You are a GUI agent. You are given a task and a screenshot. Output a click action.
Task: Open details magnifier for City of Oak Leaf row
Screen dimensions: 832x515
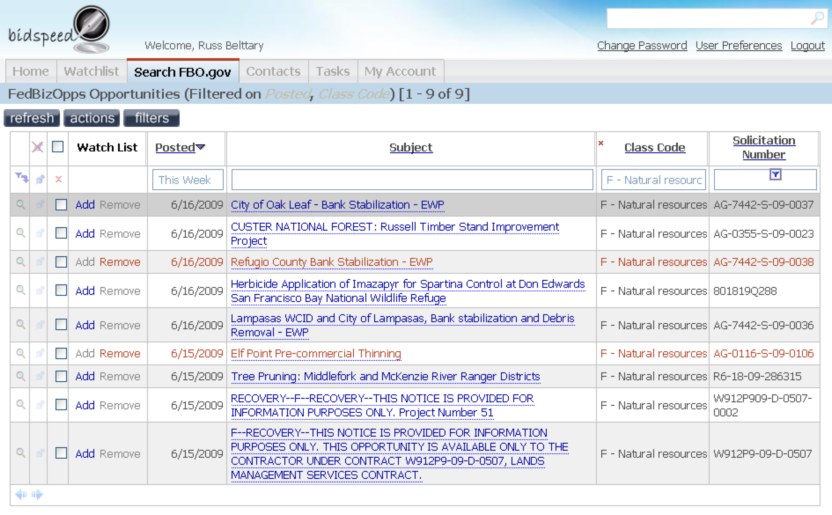(x=20, y=204)
